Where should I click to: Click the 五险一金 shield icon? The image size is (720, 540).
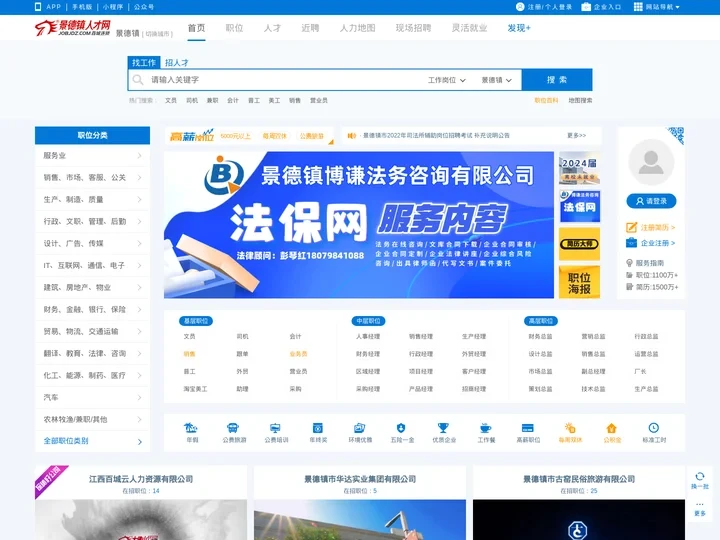[401, 428]
